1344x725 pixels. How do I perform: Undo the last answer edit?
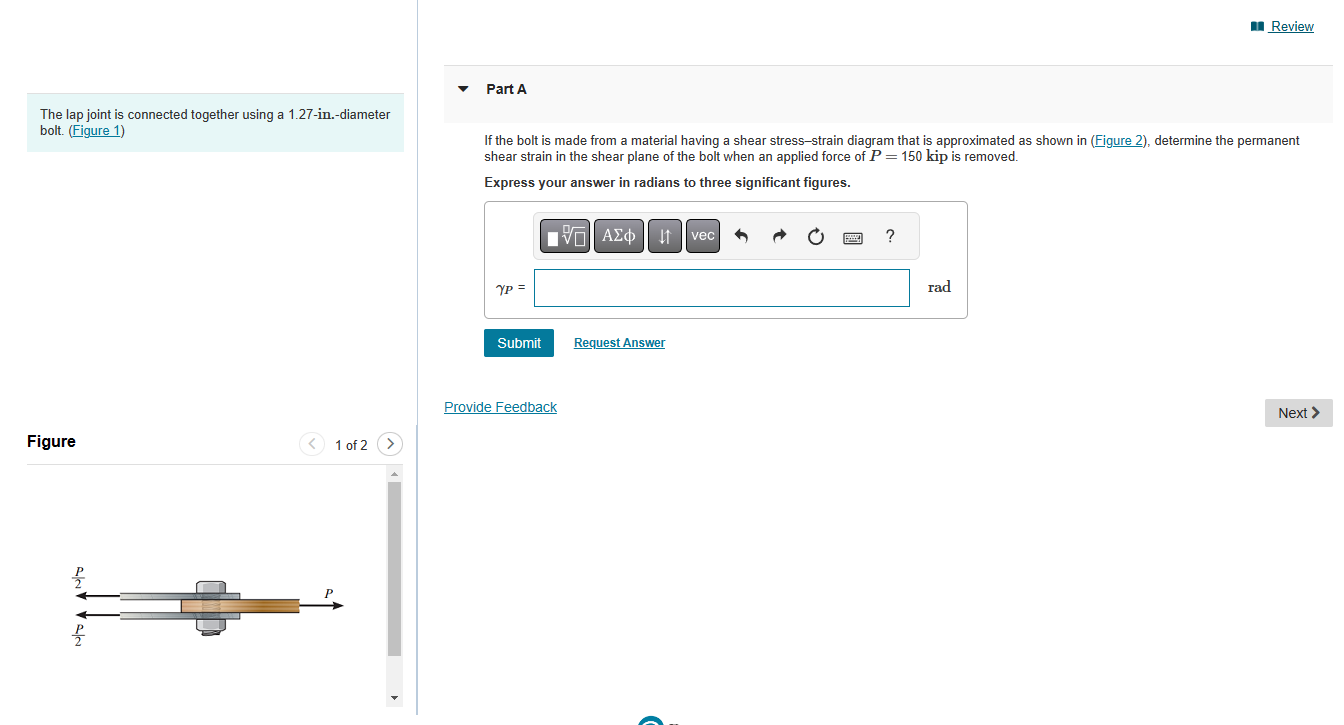pos(741,237)
